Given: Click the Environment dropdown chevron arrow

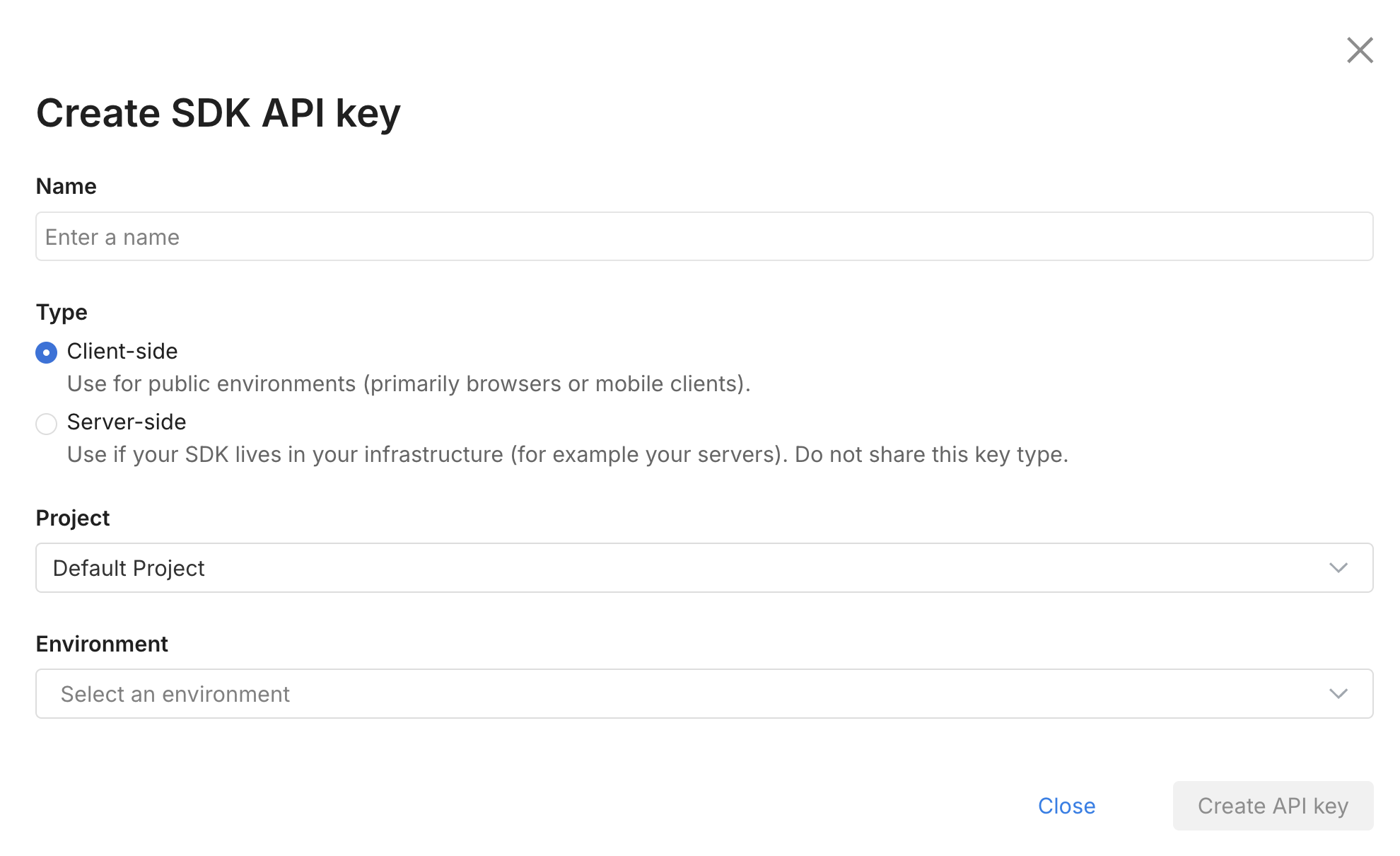Looking at the screenshot, I should coord(1338,693).
